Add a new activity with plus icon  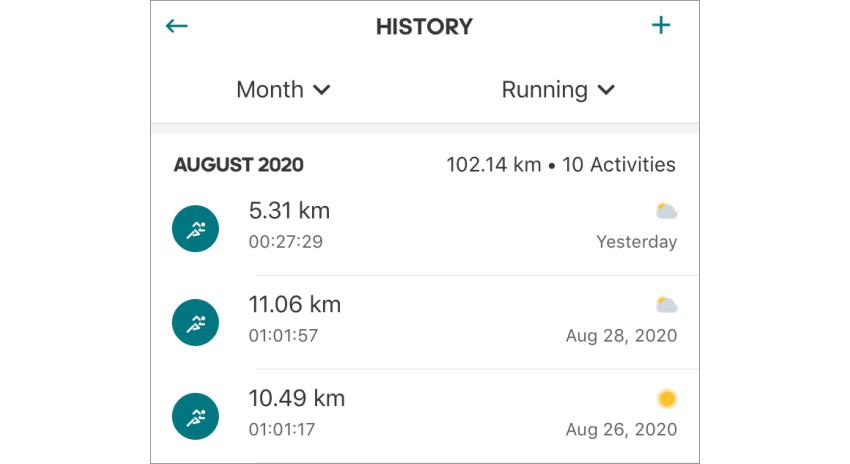pyautogui.click(x=661, y=26)
